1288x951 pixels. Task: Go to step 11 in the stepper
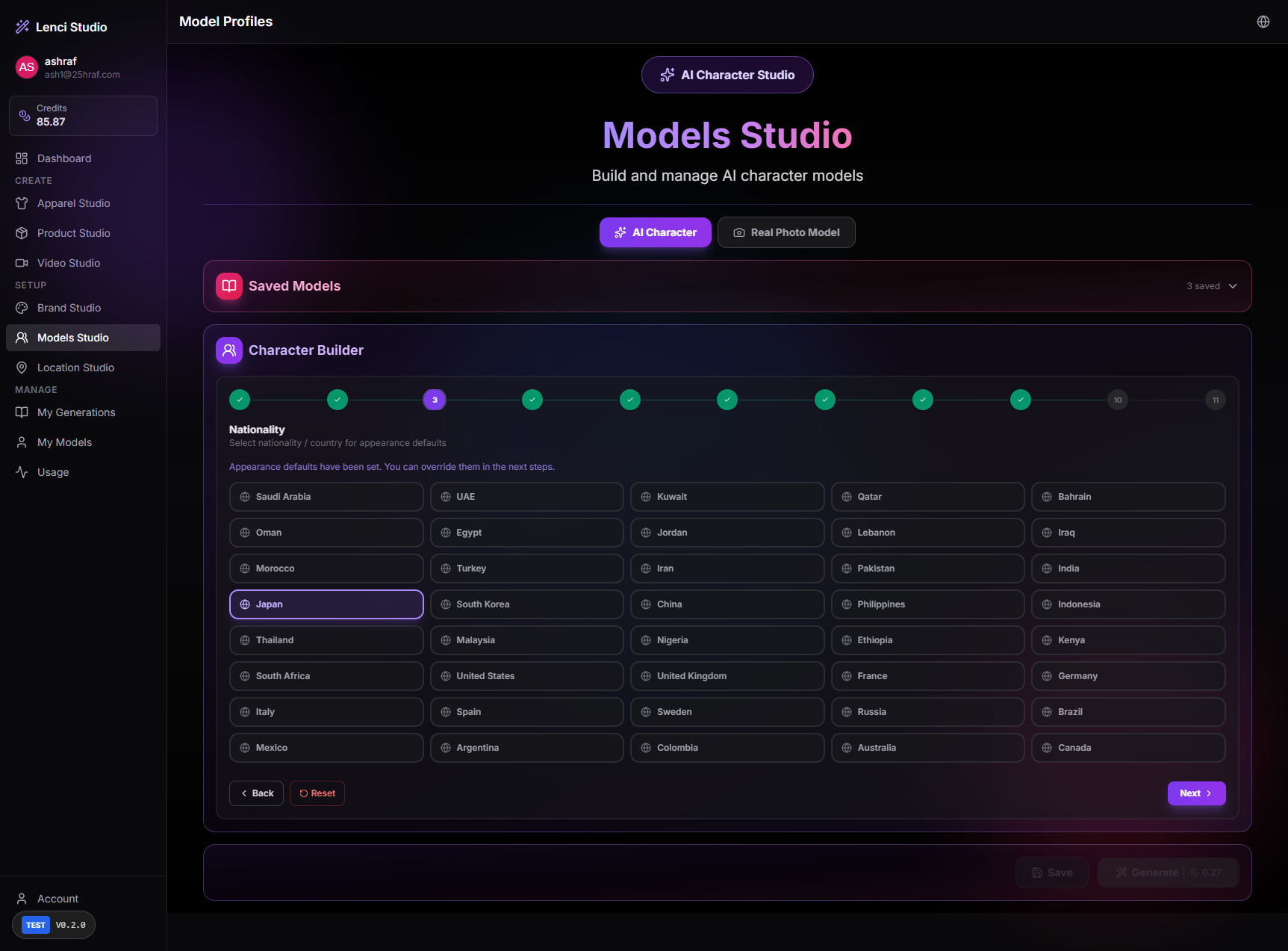[x=1215, y=400]
